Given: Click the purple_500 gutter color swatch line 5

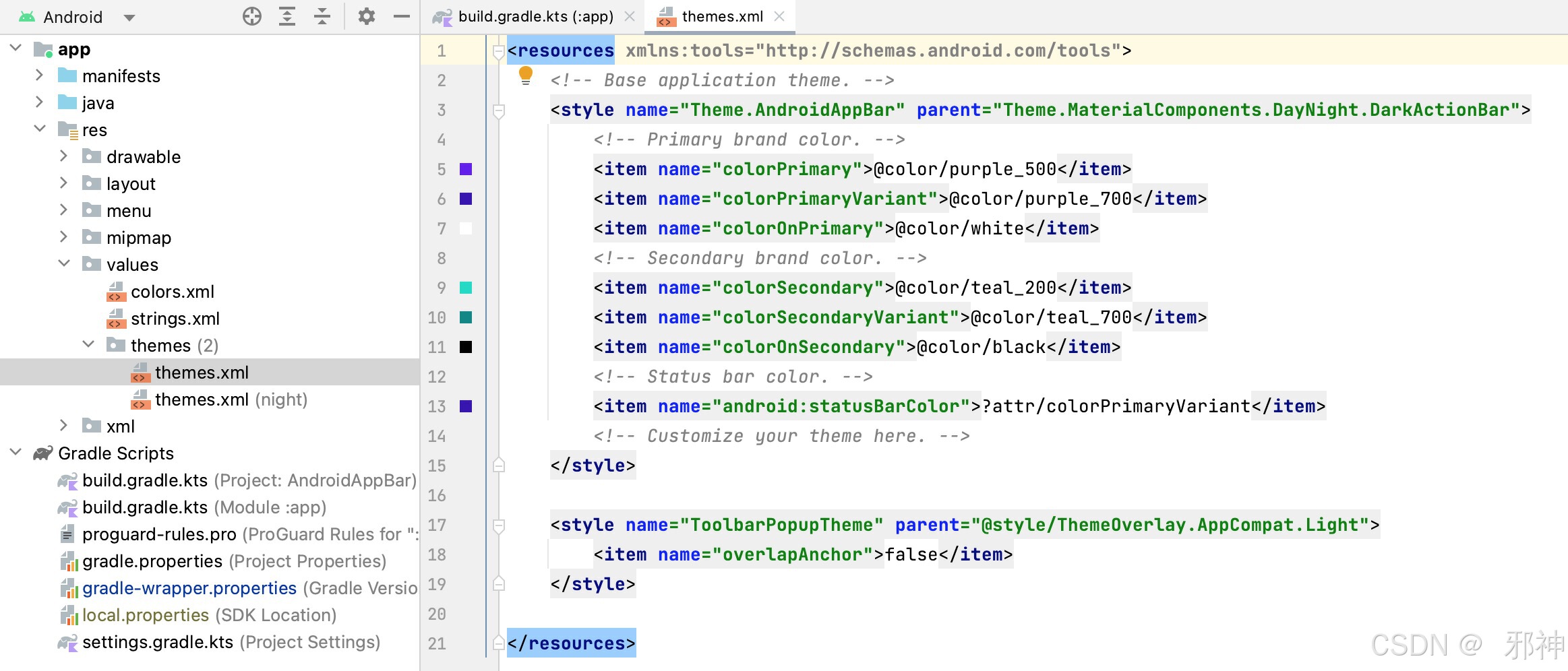Looking at the screenshot, I should pos(466,169).
